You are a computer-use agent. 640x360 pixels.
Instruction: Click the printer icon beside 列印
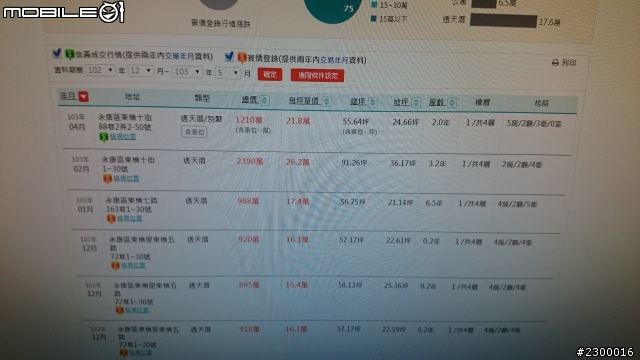pos(555,62)
